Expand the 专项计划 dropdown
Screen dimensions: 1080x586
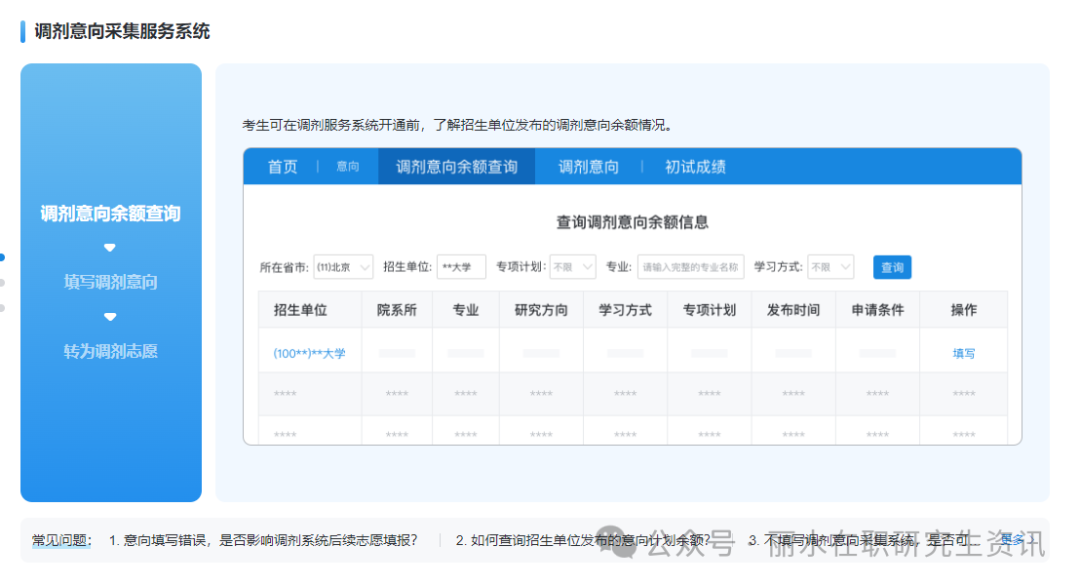pyautogui.click(x=572, y=267)
